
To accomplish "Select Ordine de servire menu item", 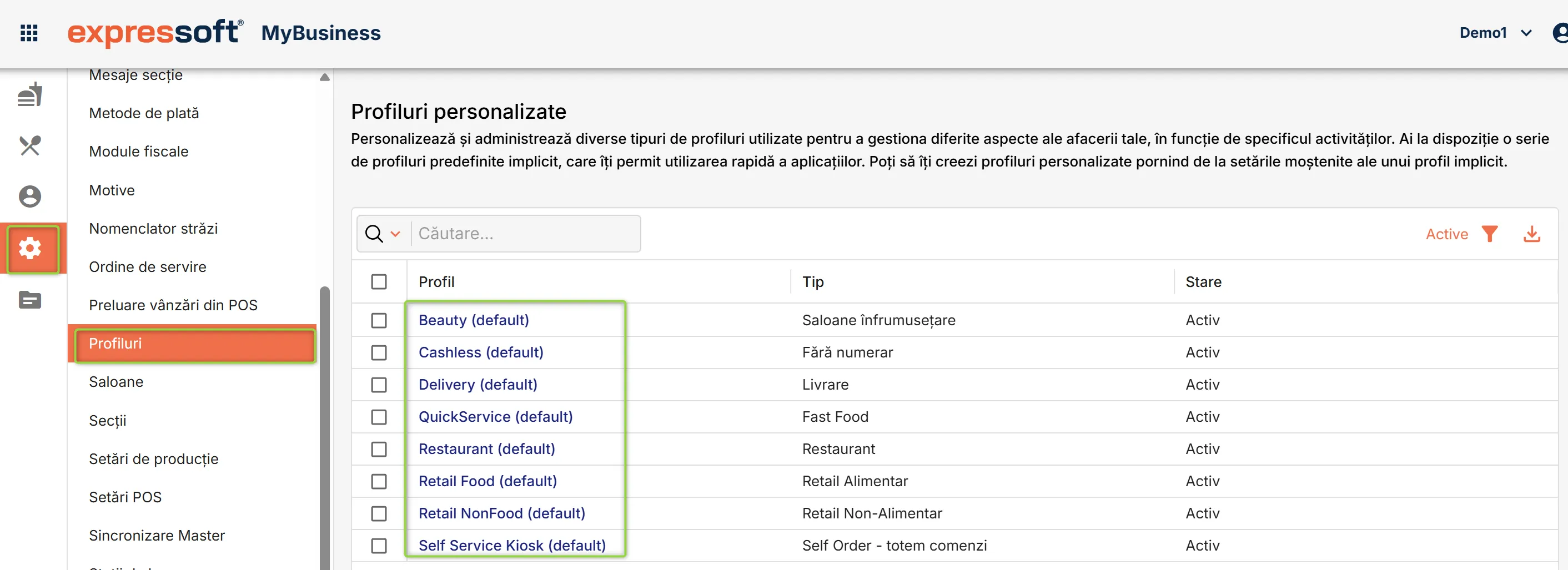I will (148, 267).
